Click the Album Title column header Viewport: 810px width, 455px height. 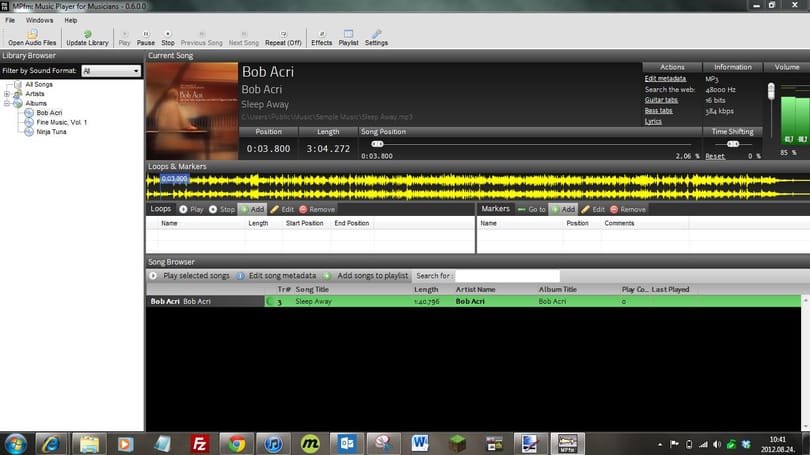557,289
